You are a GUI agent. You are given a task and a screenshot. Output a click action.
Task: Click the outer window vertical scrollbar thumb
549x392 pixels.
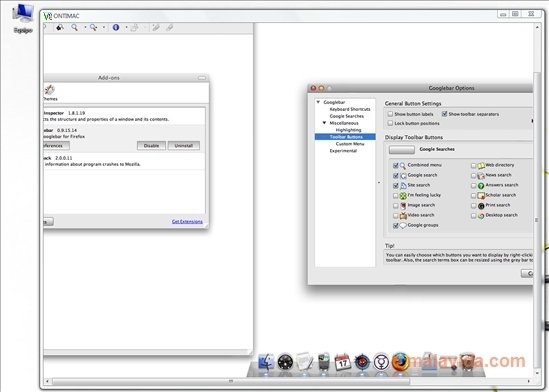pyautogui.click(x=537, y=219)
